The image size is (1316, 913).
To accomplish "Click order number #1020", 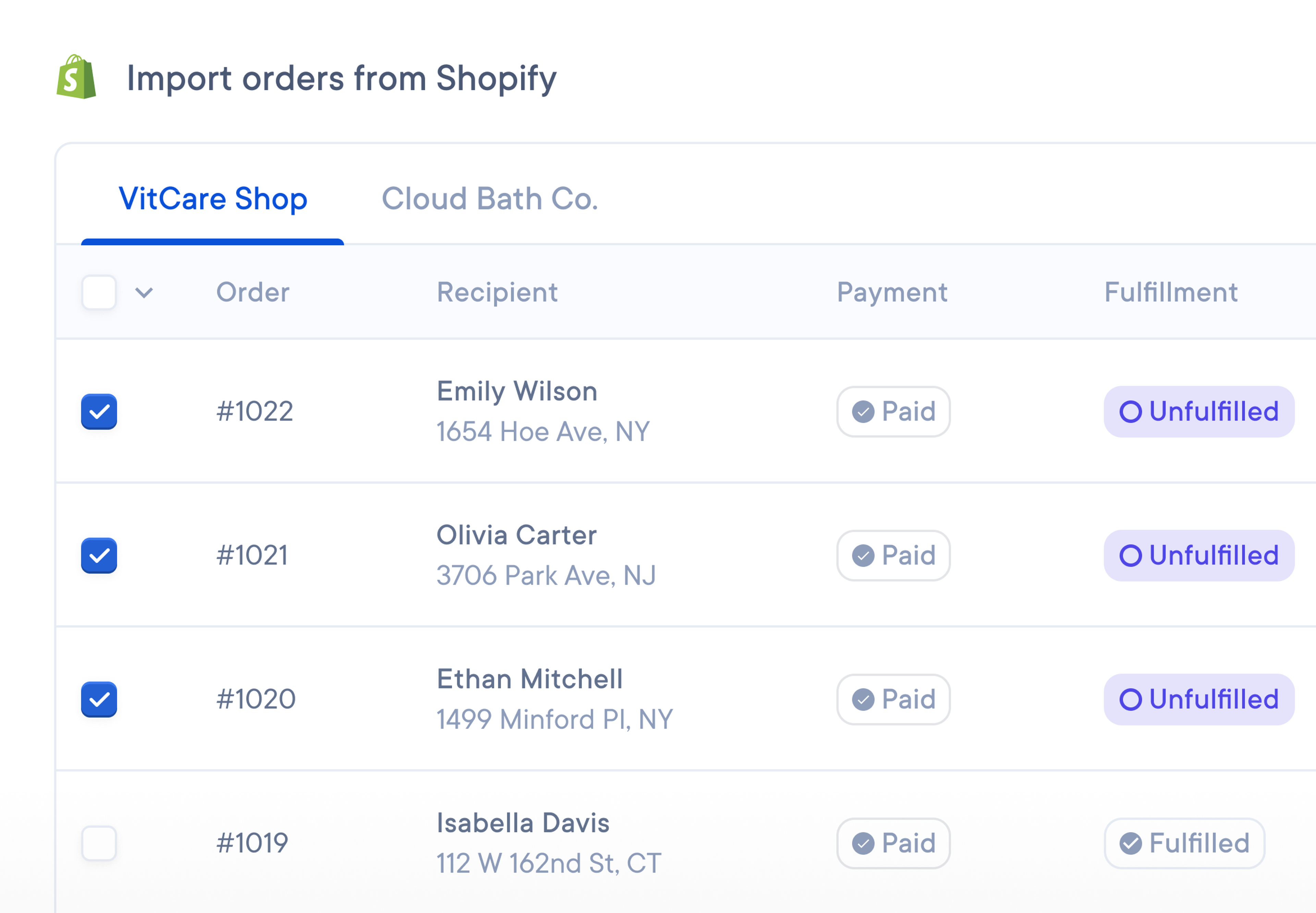I will 255,698.
